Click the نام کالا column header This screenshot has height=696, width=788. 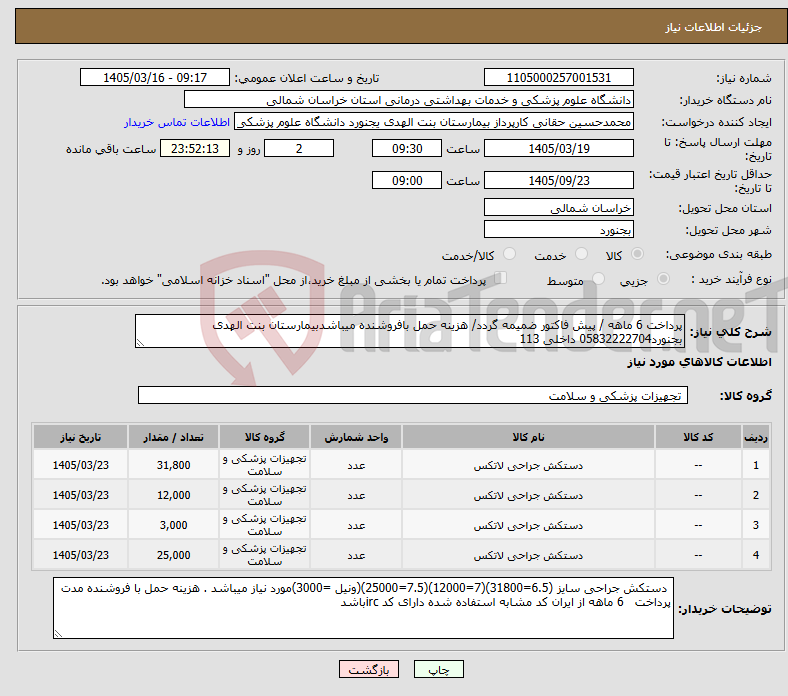point(528,437)
